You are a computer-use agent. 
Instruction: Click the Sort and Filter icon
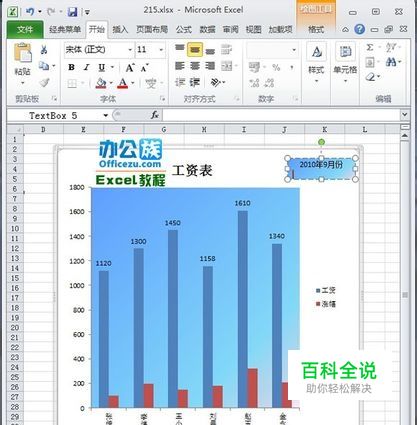391,48
